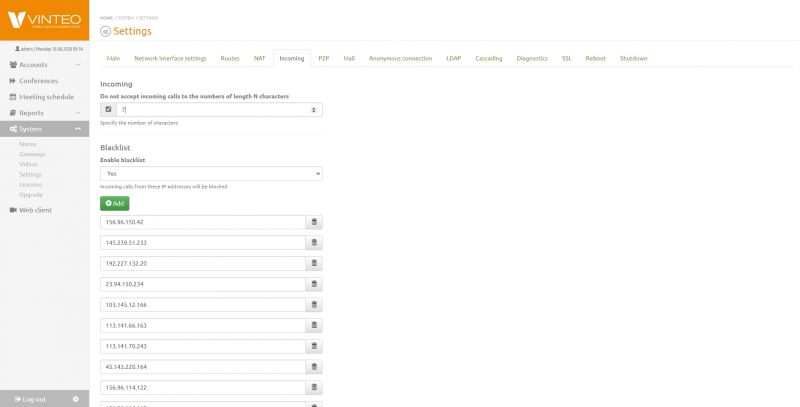Open the Diagnostics tab
Screen dimensions: 800x407
pyautogui.click(x=531, y=59)
